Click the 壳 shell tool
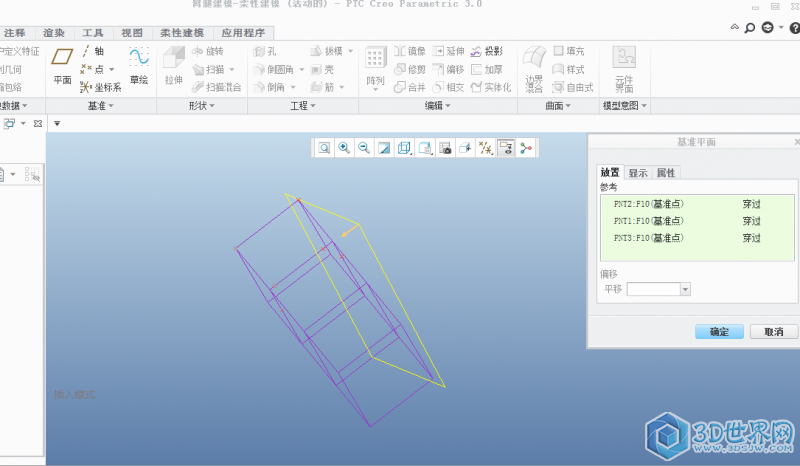The height and width of the screenshot is (466, 800). coord(322,69)
